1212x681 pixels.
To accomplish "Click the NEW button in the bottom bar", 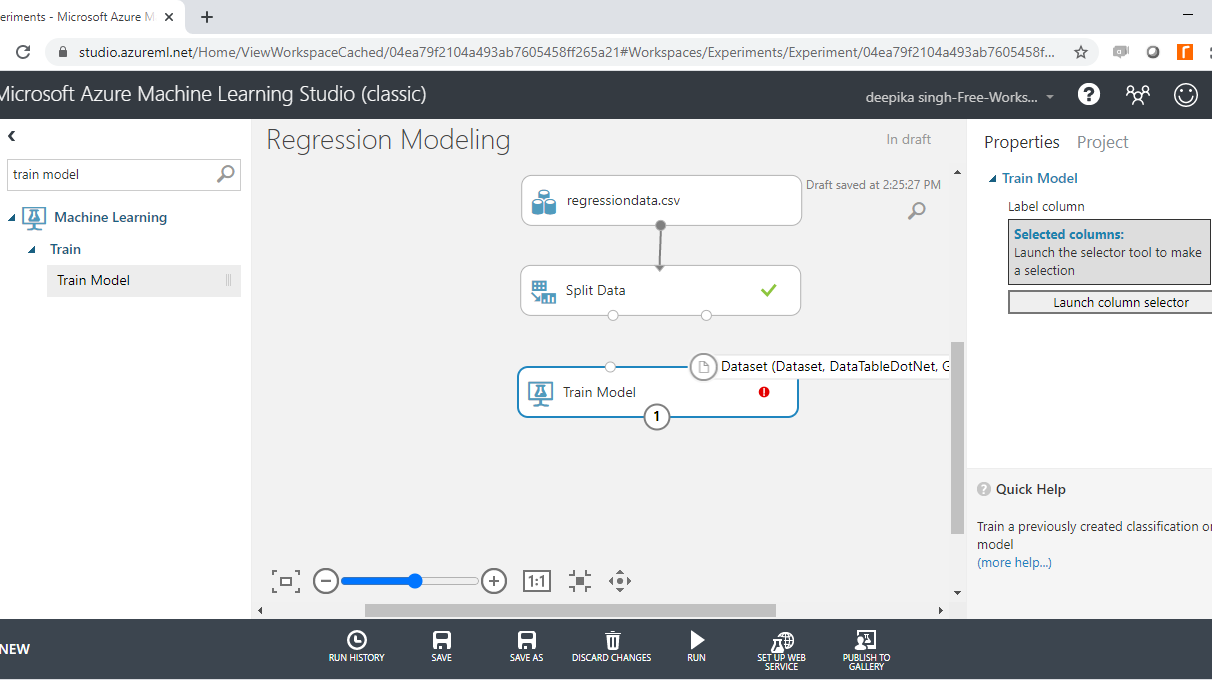I will 15,649.
